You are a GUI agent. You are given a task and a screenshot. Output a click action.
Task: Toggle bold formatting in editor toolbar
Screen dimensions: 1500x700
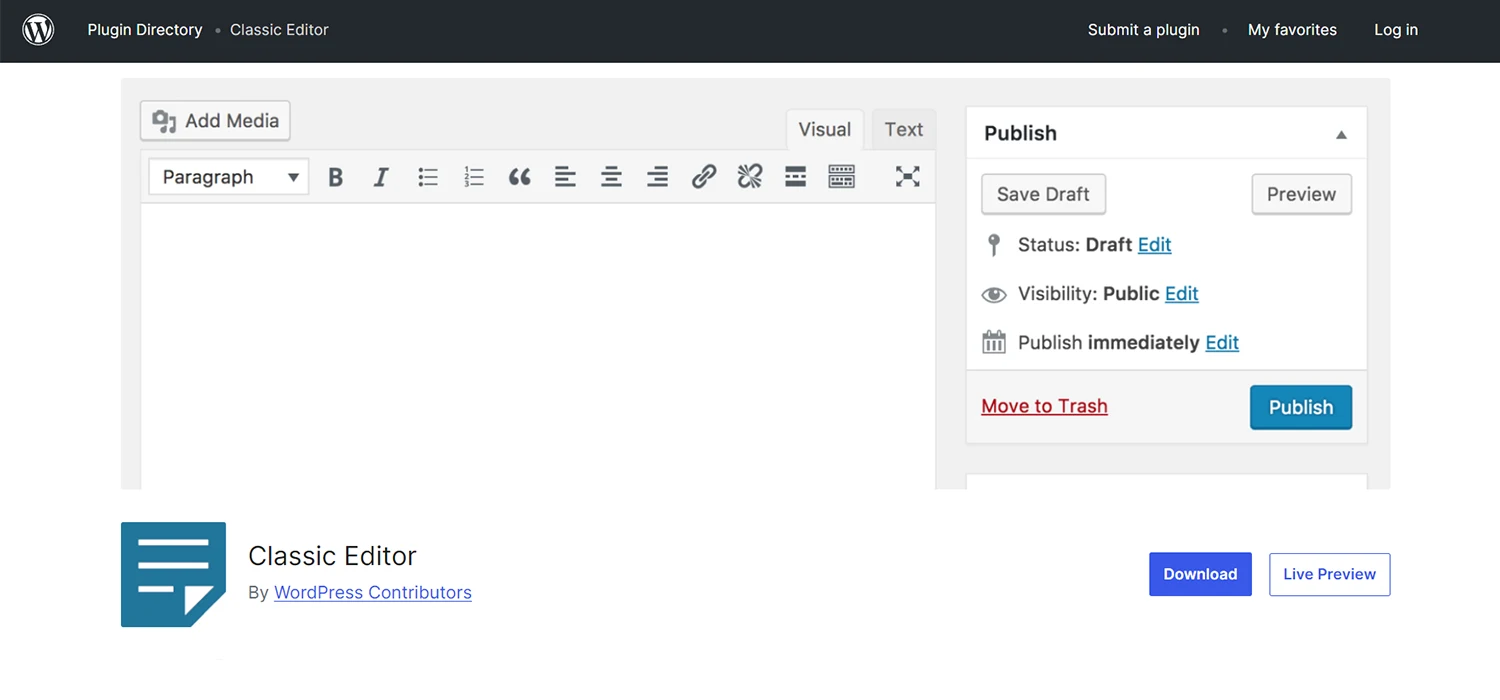(x=336, y=178)
